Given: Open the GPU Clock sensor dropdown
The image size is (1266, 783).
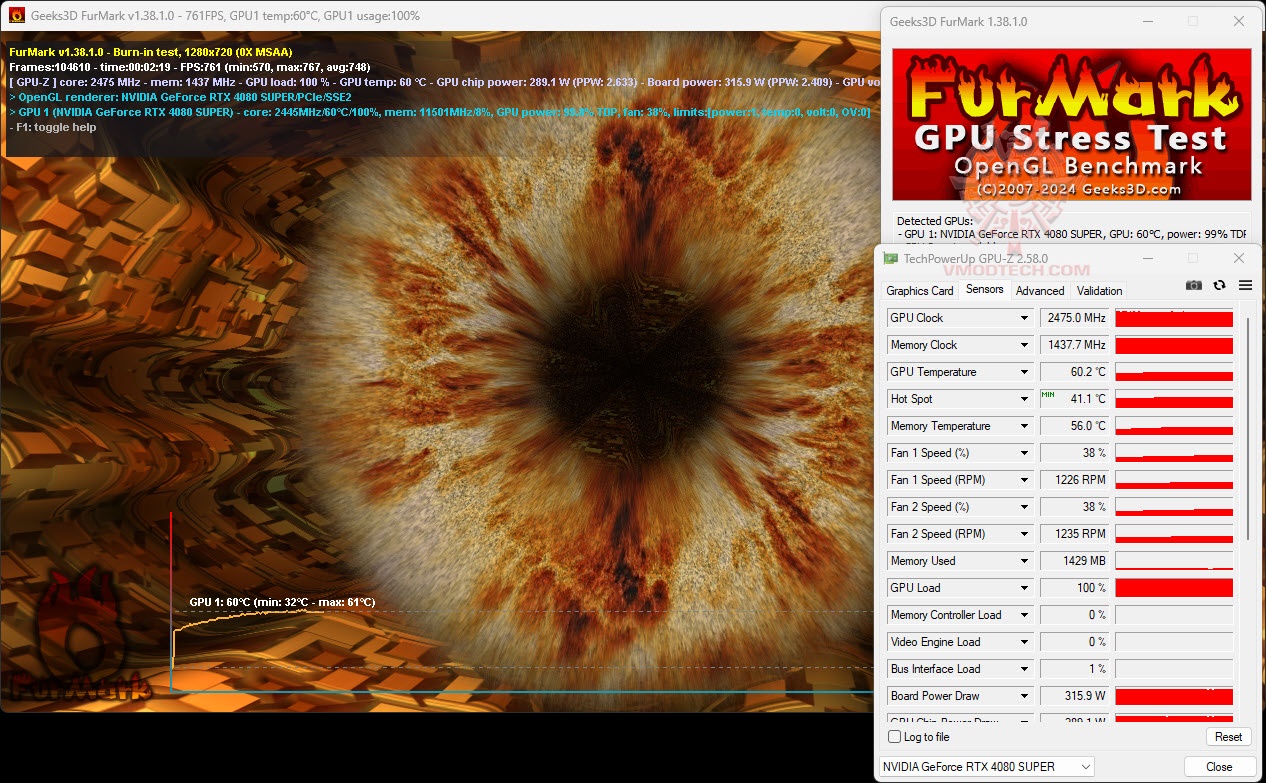Looking at the screenshot, I should [x=1024, y=318].
